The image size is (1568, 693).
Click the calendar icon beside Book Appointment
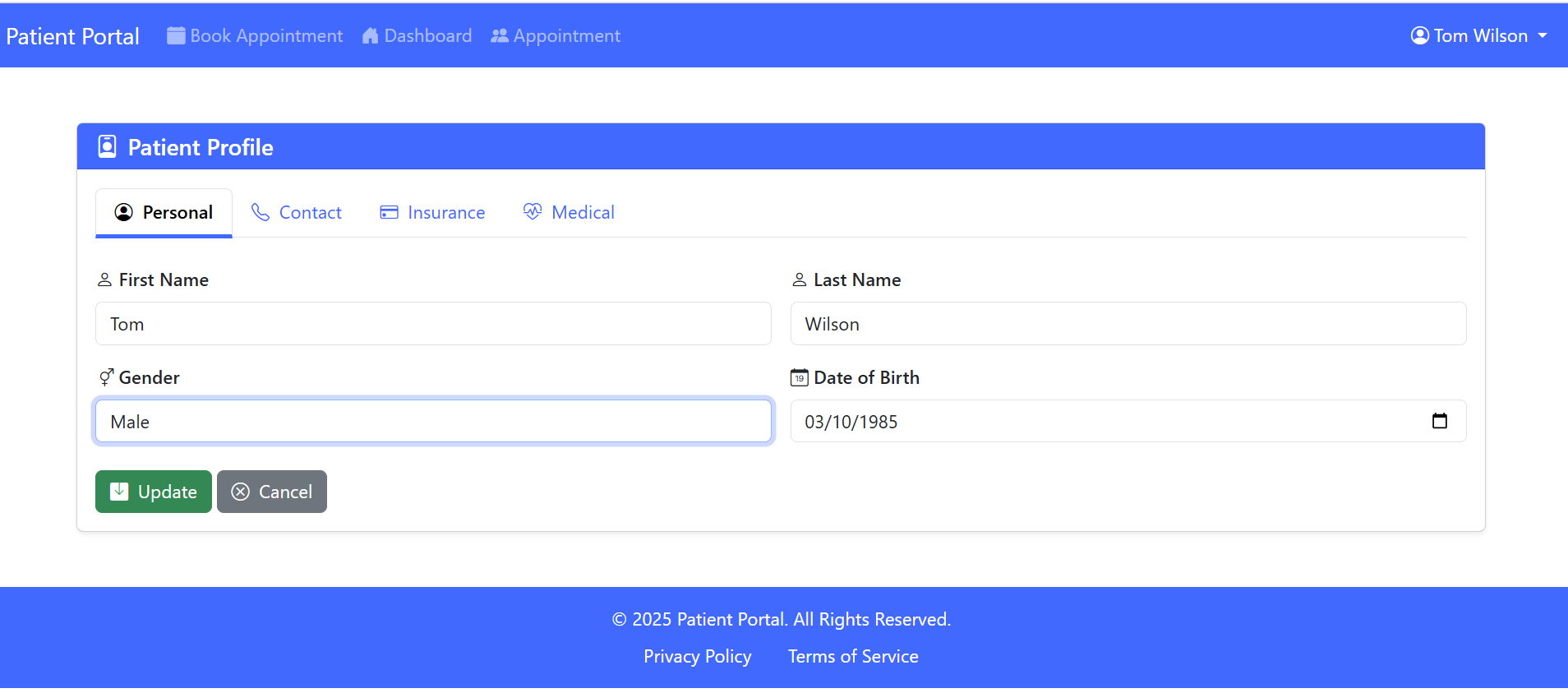click(x=175, y=35)
